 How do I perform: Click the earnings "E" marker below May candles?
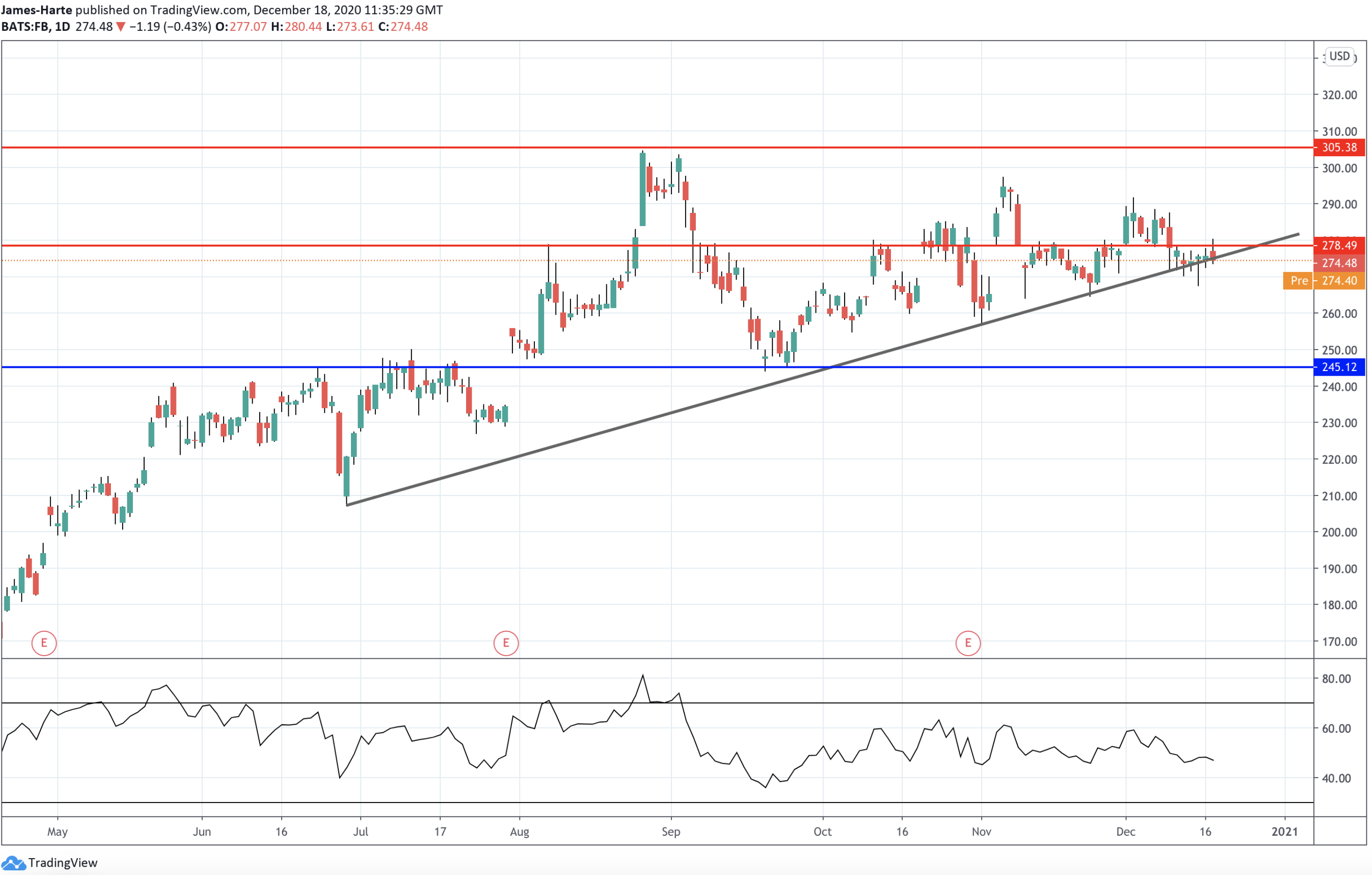(44, 642)
